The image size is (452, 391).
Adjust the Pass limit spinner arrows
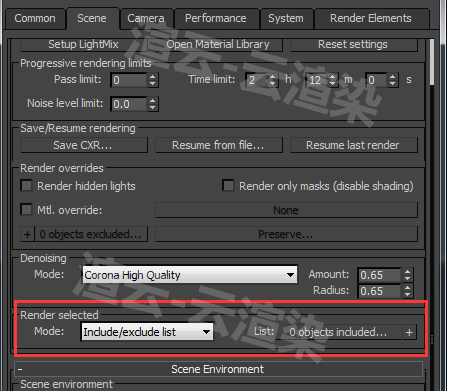pyautogui.click(x=153, y=80)
